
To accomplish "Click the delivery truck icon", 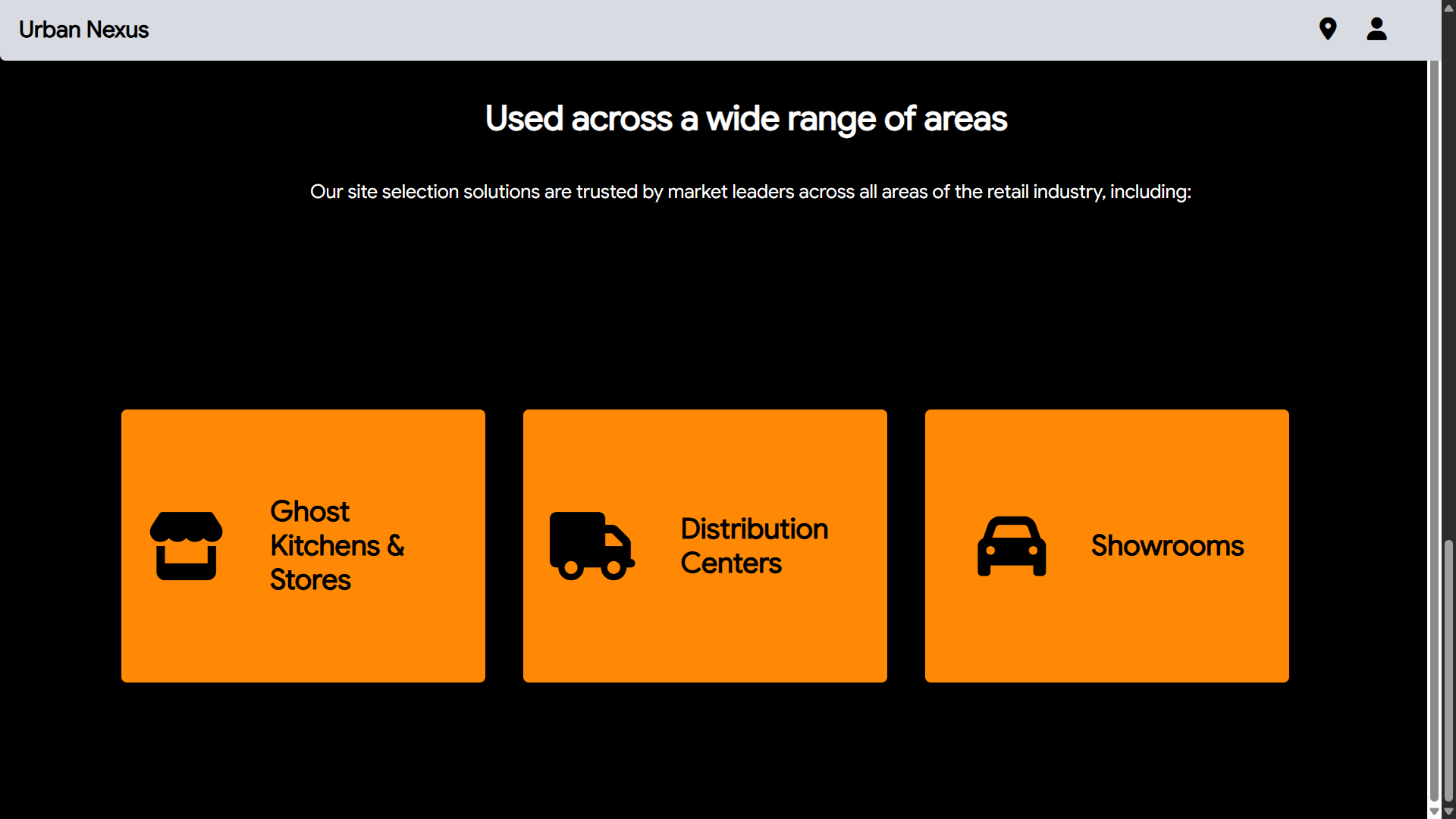I will click(x=591, y=546).
